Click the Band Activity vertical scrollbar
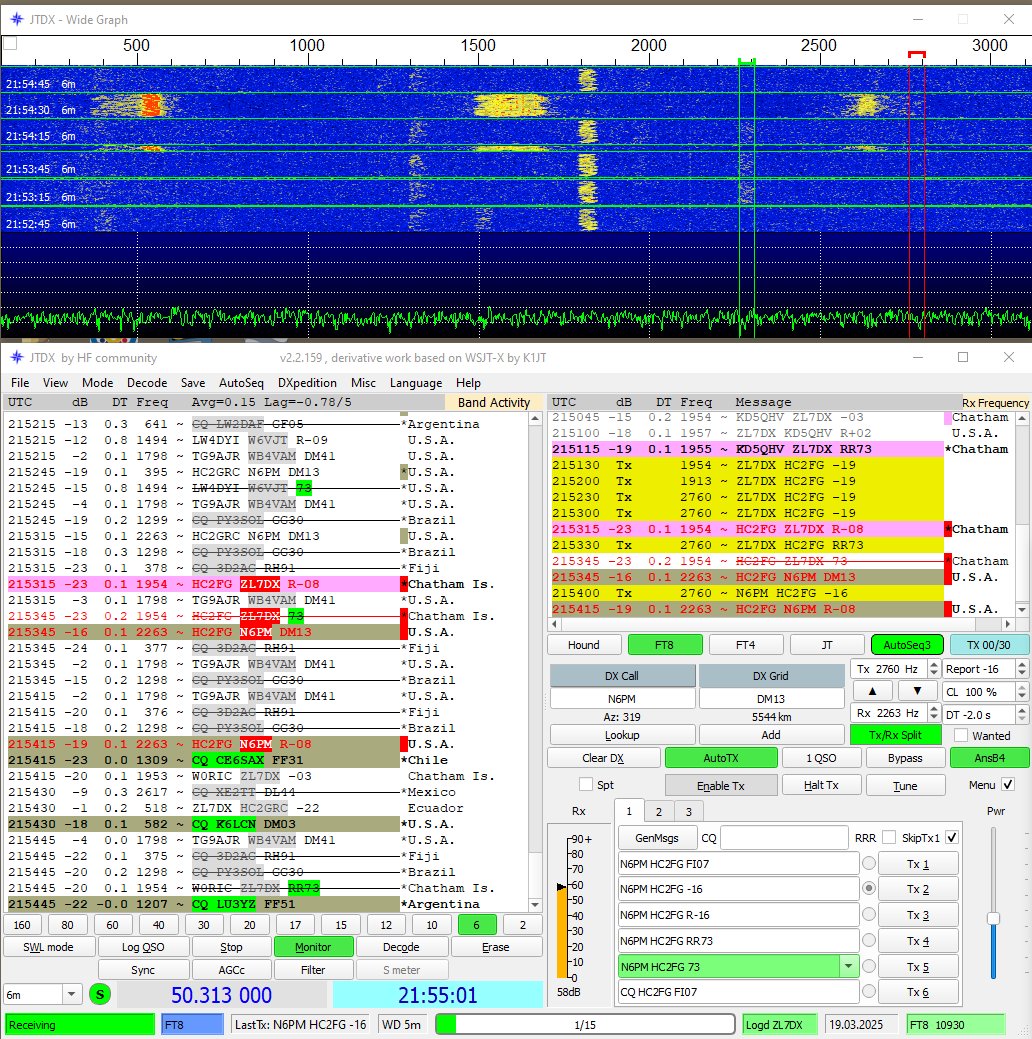Image resolution: width=1032 pixels, height=1039 pixels. (536, 661)
